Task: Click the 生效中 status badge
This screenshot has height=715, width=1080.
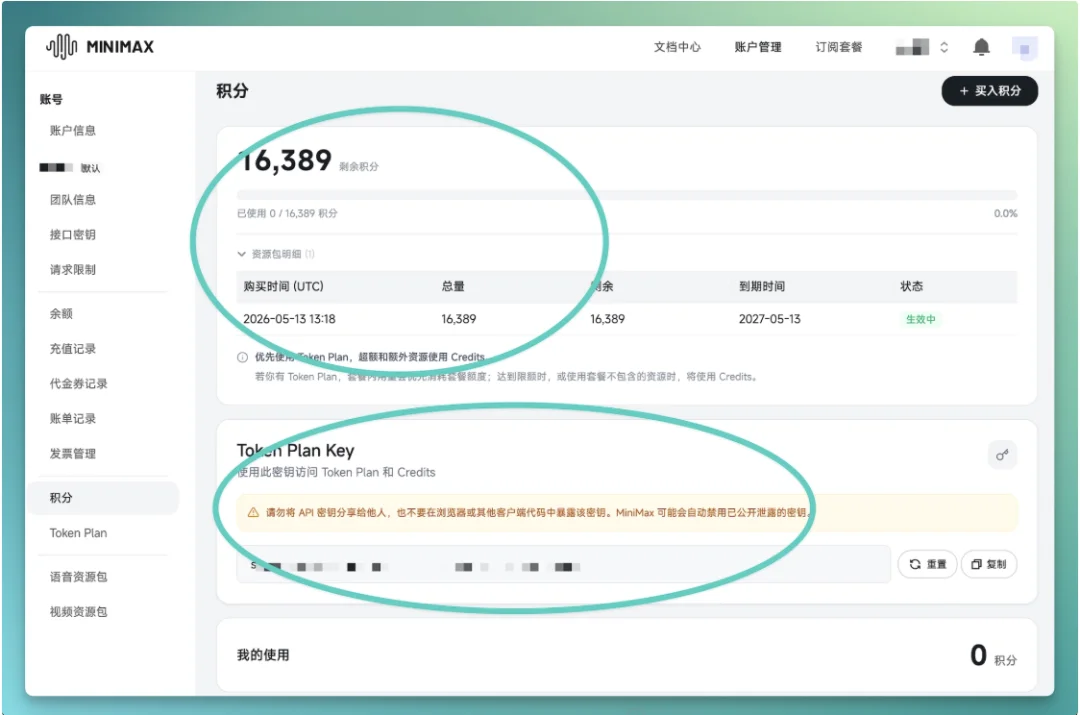Action: pos(920,319)
